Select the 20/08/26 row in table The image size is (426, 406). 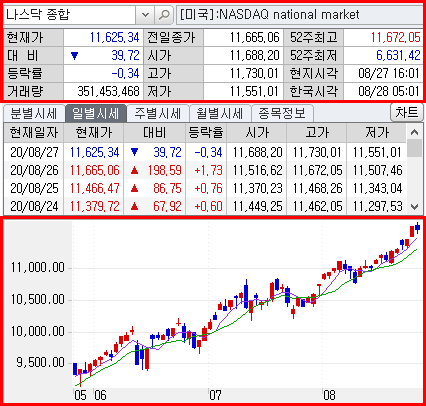205,170
